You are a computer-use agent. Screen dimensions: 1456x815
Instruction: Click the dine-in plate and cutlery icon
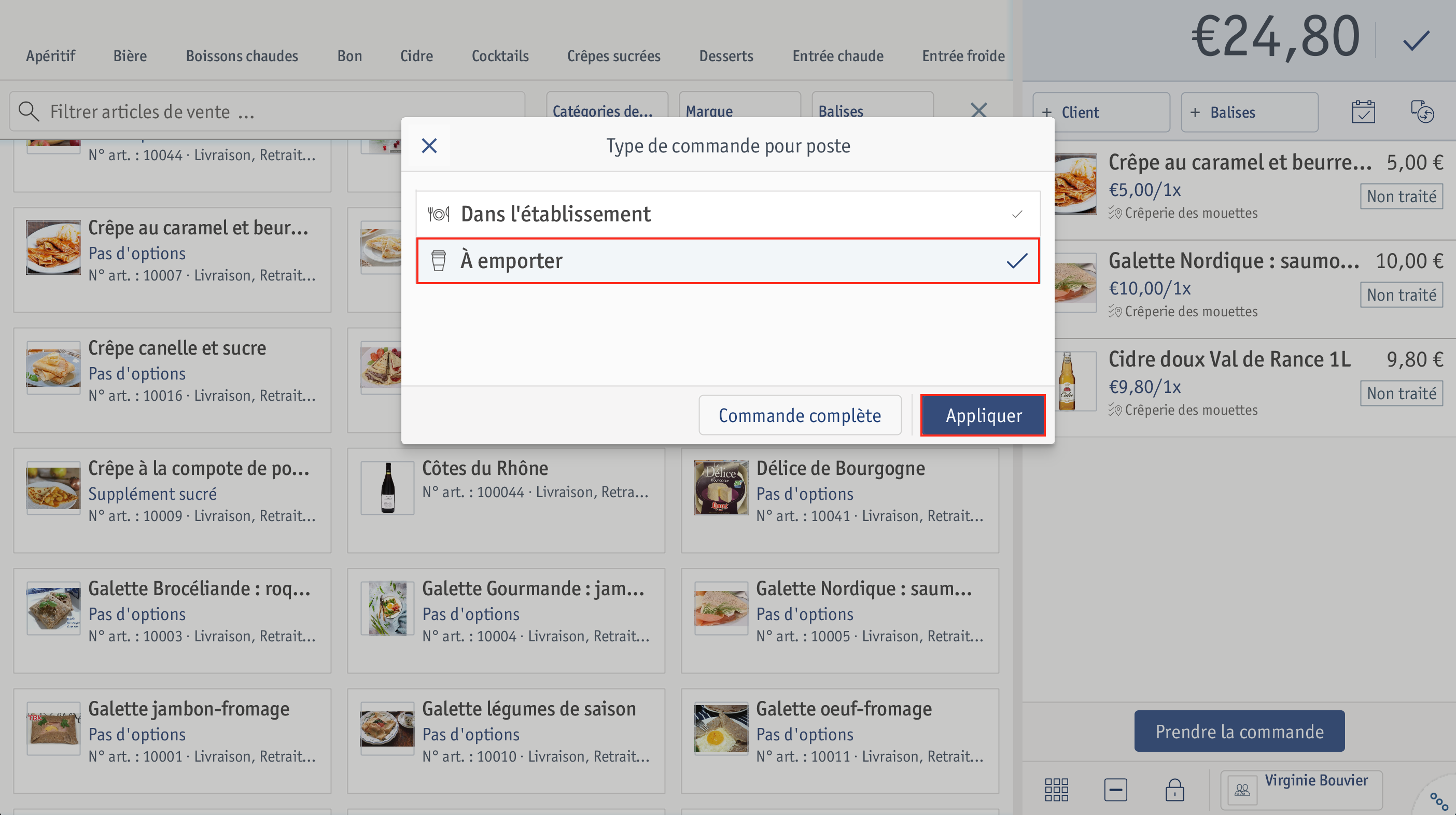(x=438, y=214)
